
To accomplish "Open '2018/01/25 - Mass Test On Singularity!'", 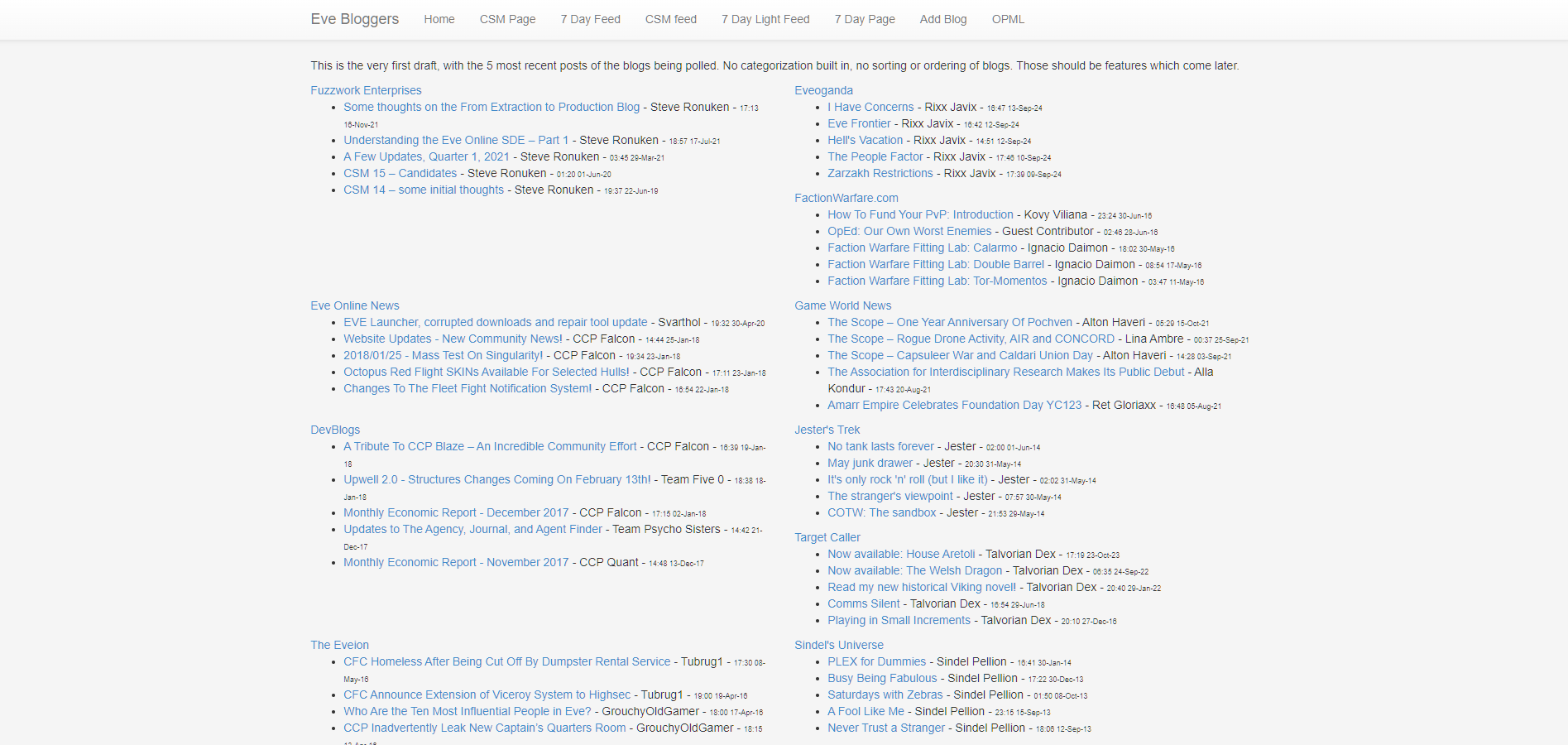I will pos(443,355).
